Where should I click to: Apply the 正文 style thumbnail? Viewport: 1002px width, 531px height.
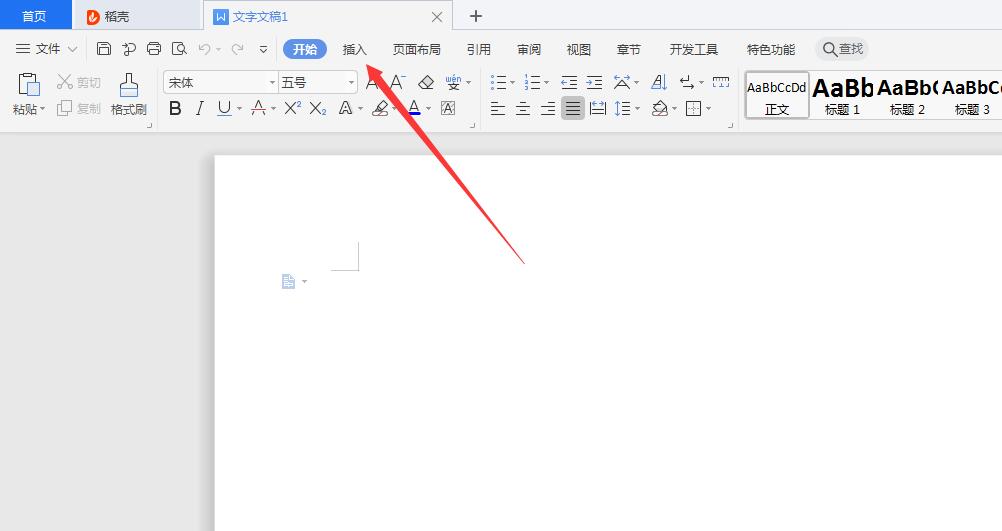[777, 96]
